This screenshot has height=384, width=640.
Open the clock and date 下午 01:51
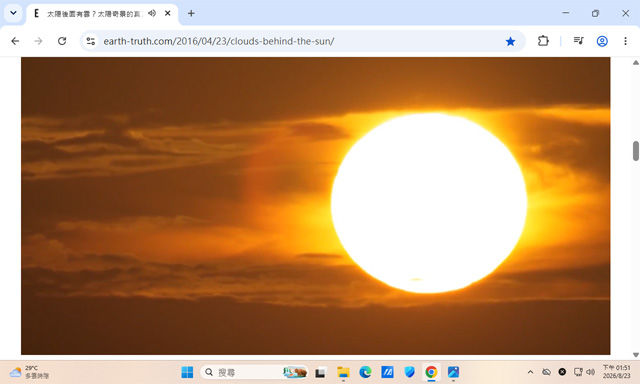click(x=616, y=372)
